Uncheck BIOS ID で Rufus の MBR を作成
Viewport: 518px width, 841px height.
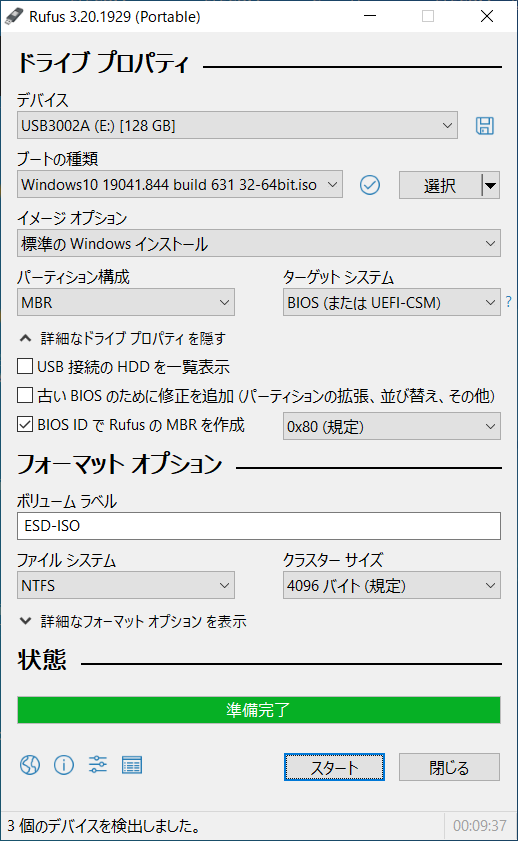coord(25,424)
